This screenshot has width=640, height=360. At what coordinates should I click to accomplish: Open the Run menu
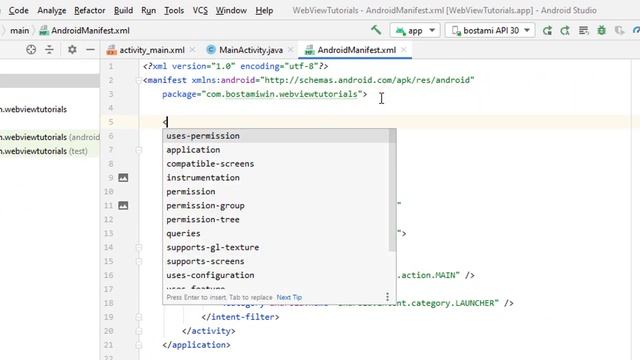click(x=149, y=10)
